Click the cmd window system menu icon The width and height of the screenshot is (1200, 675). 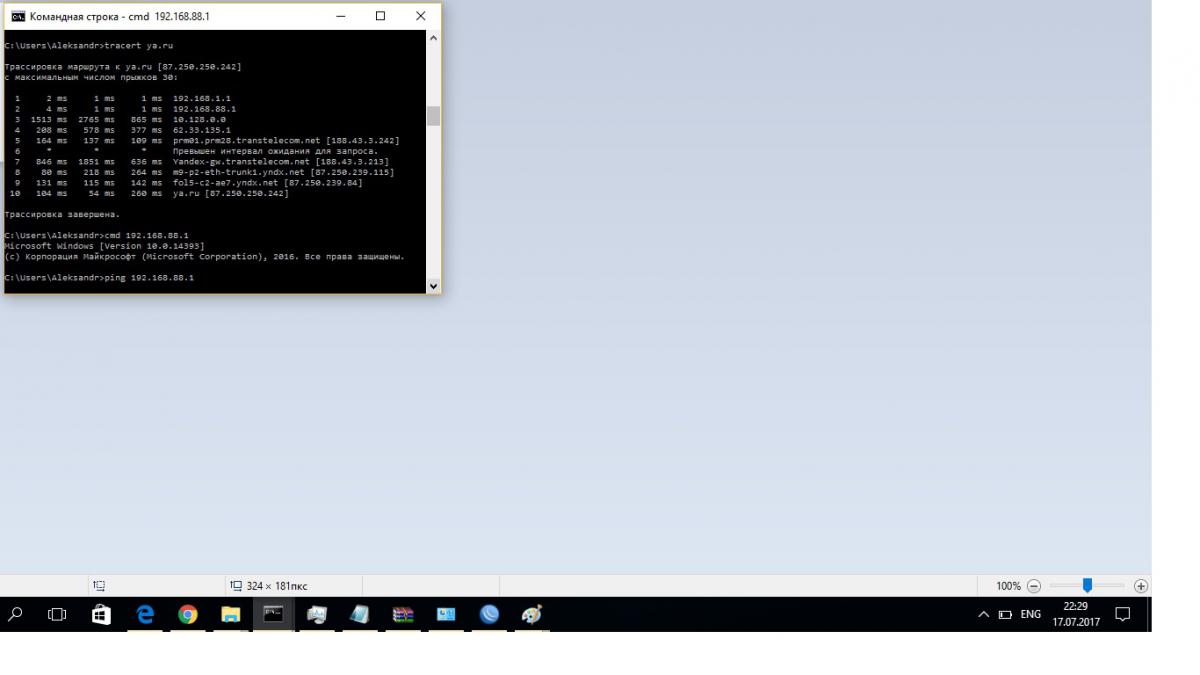tap(17, 16)
